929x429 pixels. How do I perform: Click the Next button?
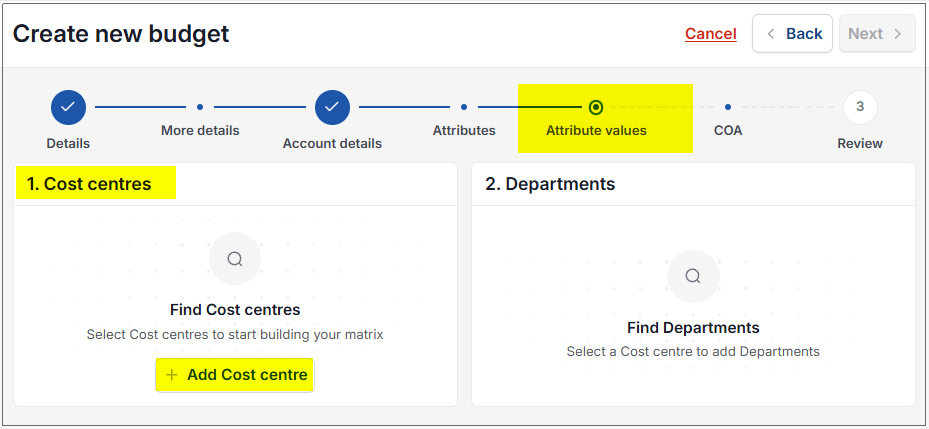[x=877, y=34]
